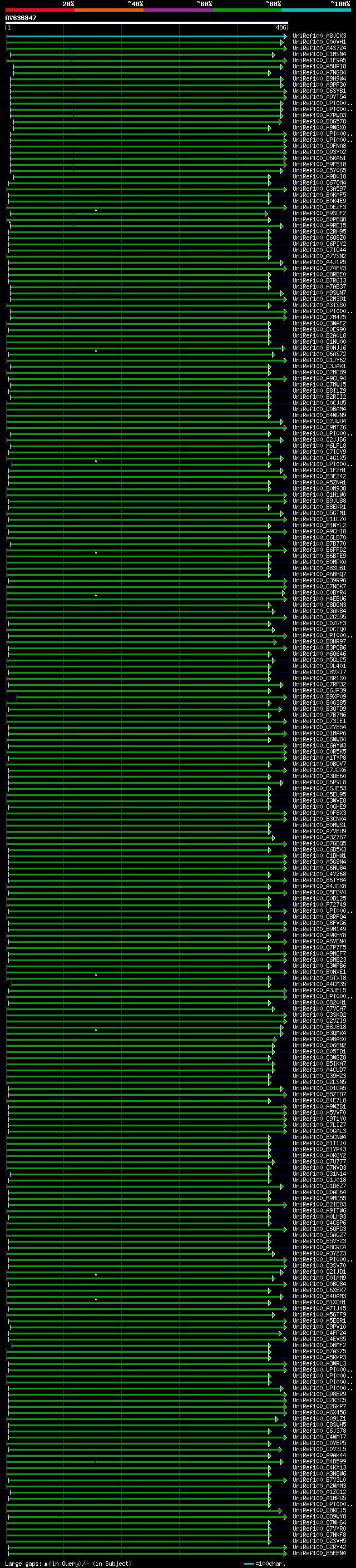The height and width of the screenshot is (1568, 356).
Task: Select hit UniRef100_B7V3L0
Action: (319, 1480)
